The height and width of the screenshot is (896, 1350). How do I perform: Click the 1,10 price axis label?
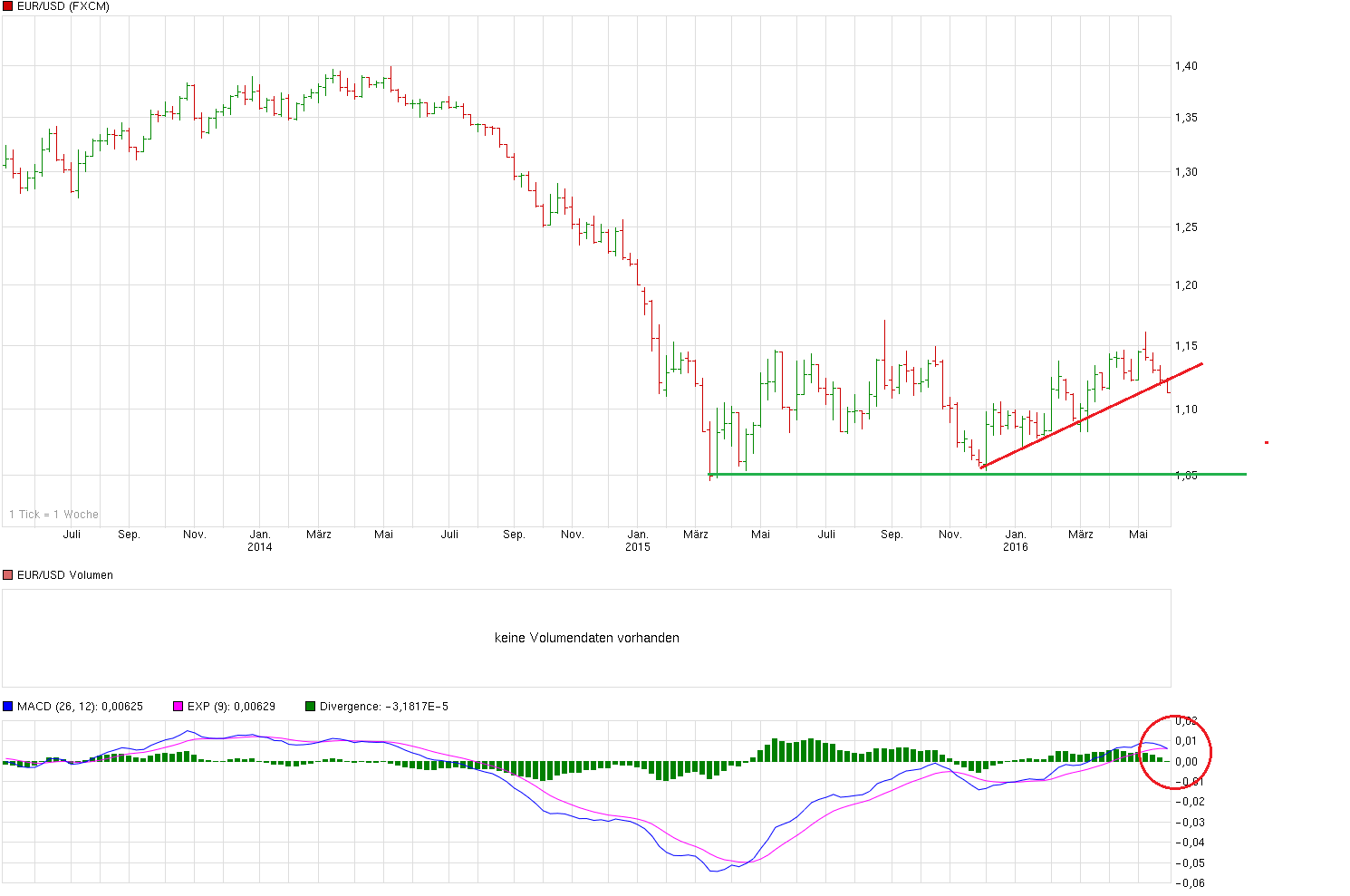1186,409
